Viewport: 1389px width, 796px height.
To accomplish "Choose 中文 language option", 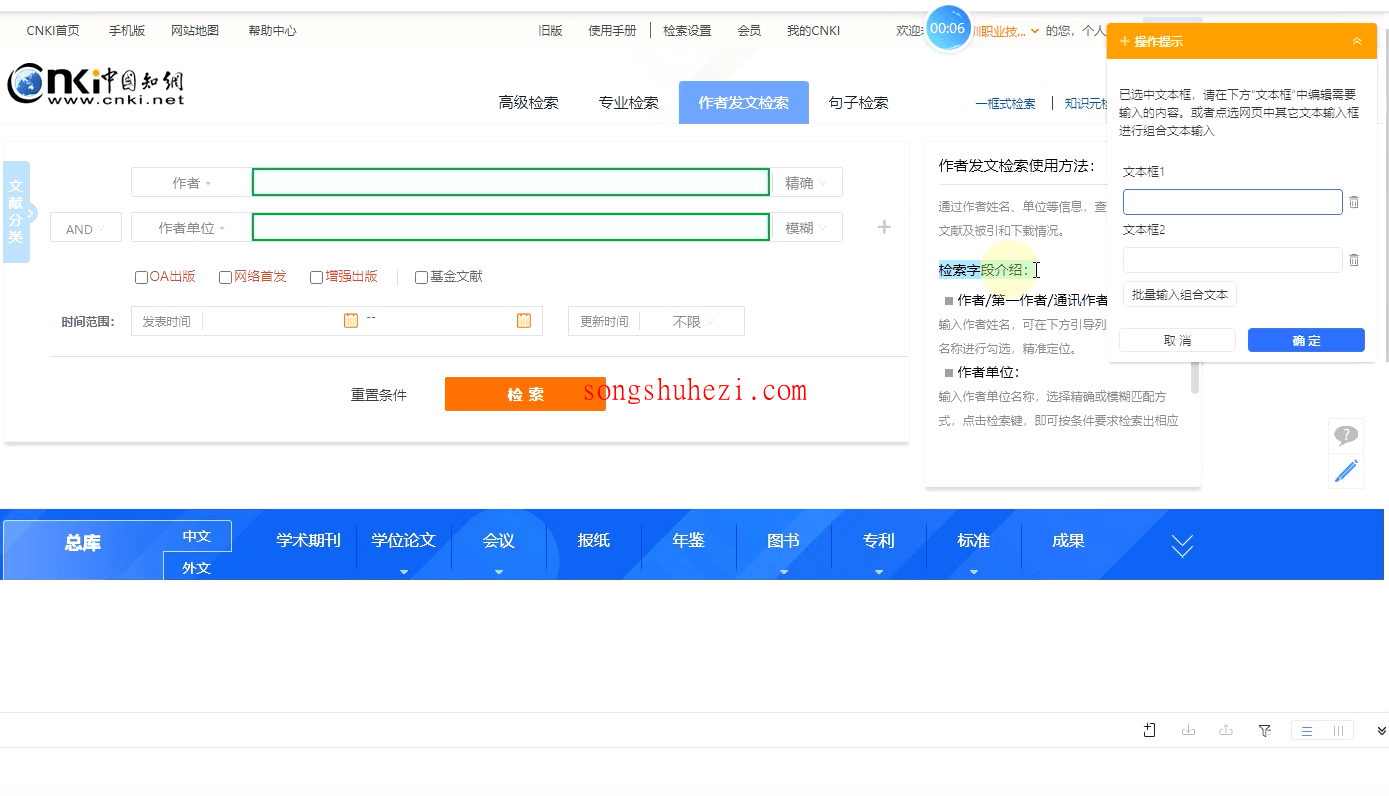I will 197,536.
